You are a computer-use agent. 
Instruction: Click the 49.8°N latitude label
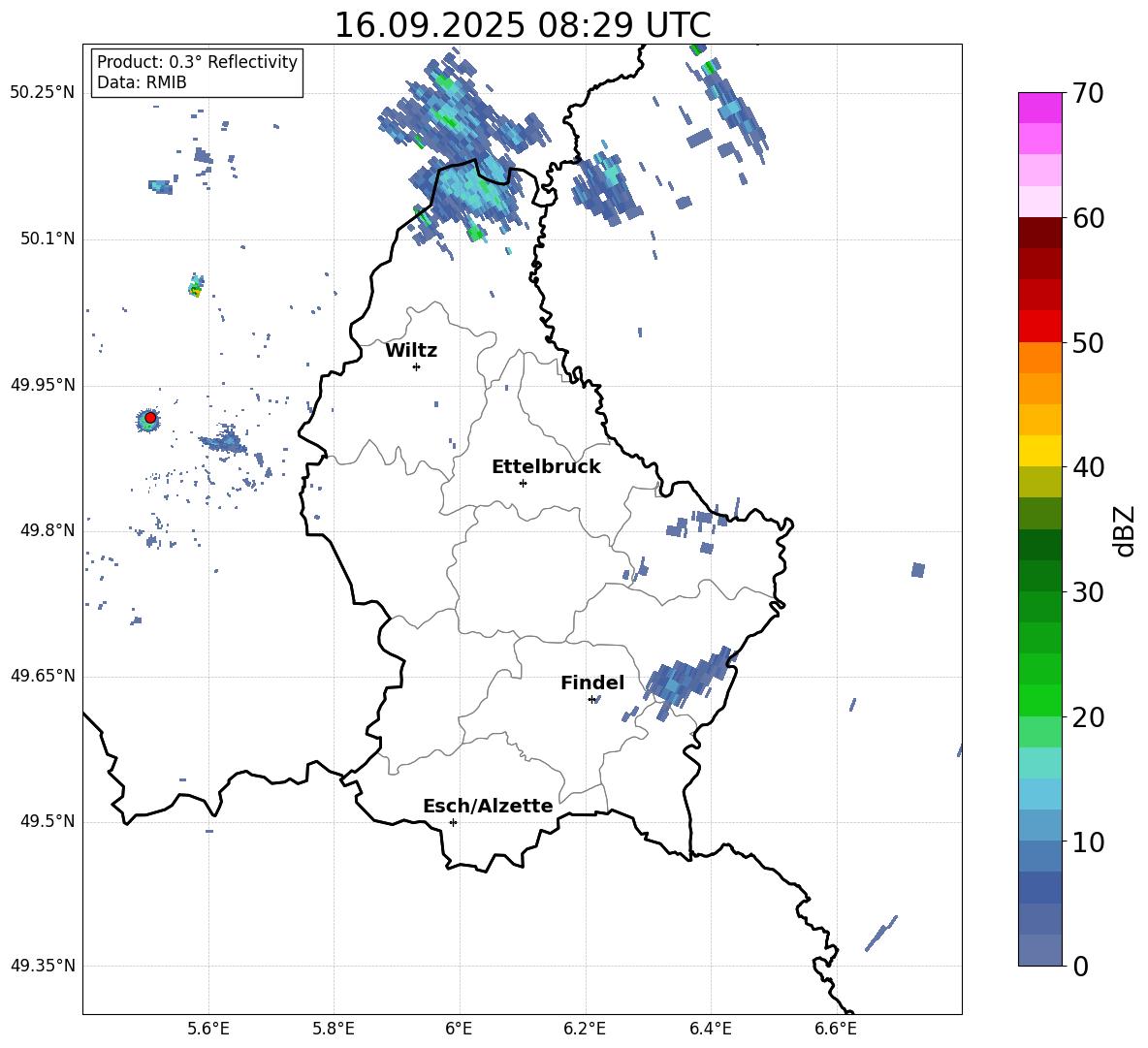48,530
